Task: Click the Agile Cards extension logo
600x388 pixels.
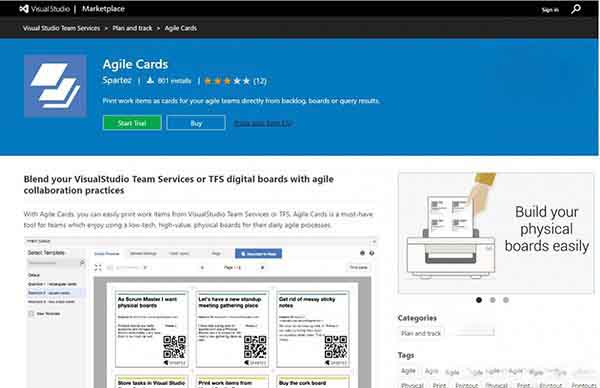Action: (x=55, y=85)
